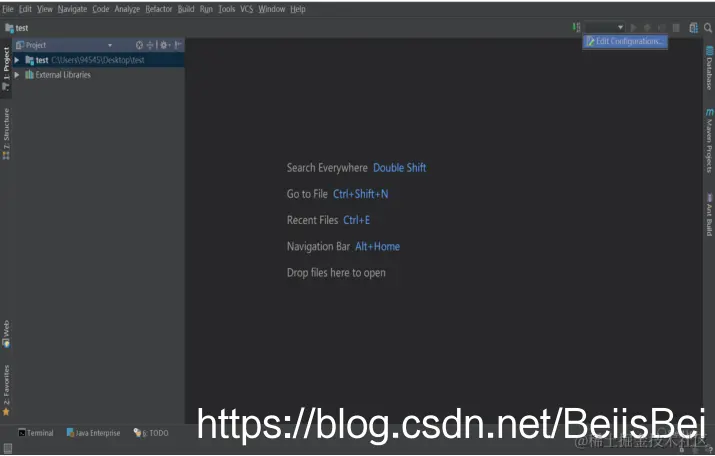Open the Terminal tool window tab
This screenshot has height=456, width=715.
(x=36, y=433)
